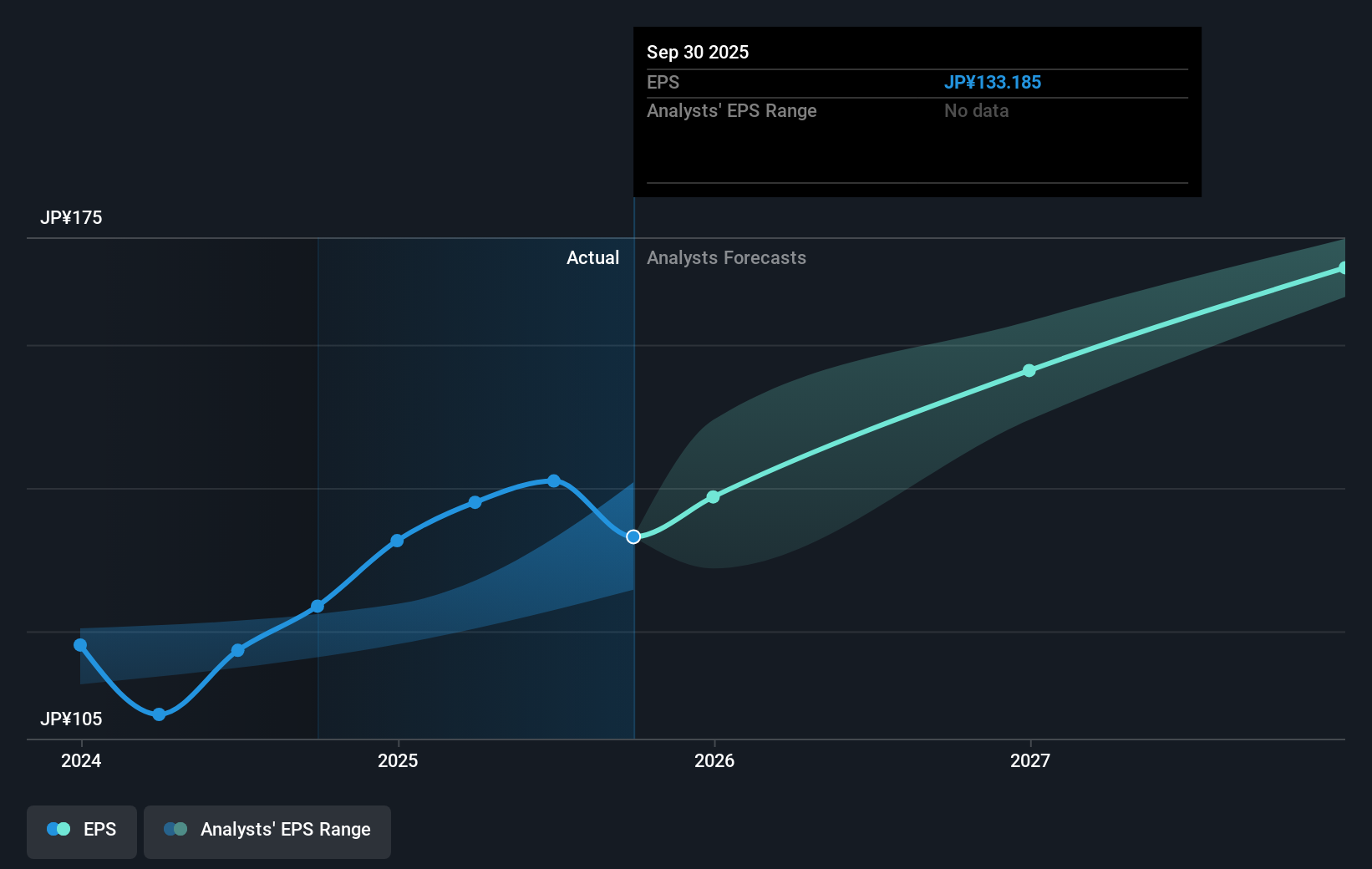Expand the Analysts Forecasts section
Image resolution: width=1372 pixels, height=869 pixels.
coord(726,257)
